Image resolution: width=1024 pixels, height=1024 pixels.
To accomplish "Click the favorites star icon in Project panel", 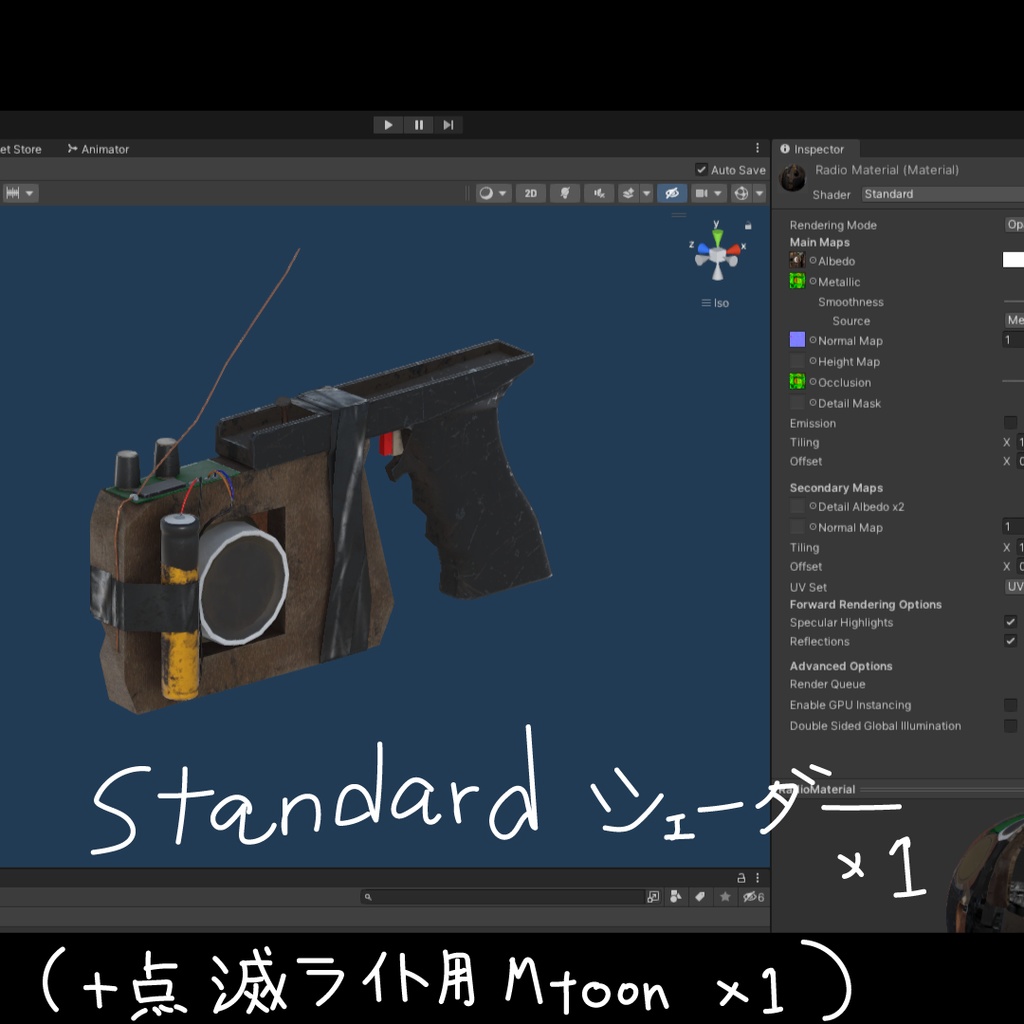I will click(x=725, y=897).
